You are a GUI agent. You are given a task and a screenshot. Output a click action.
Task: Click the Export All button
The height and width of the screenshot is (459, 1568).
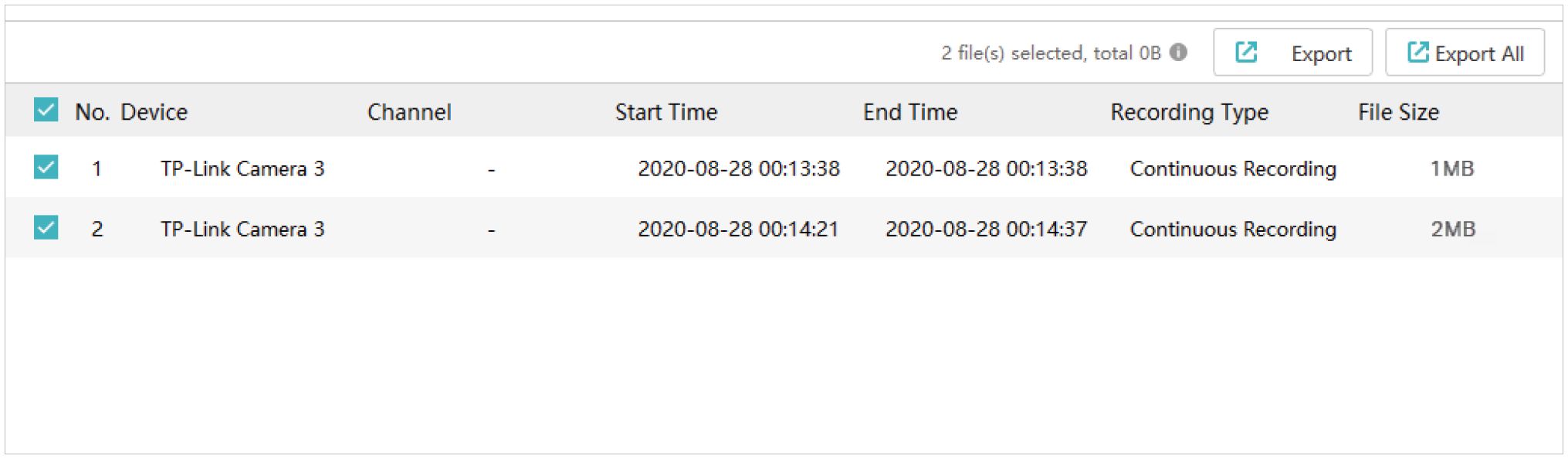[x=1465, y=53]
